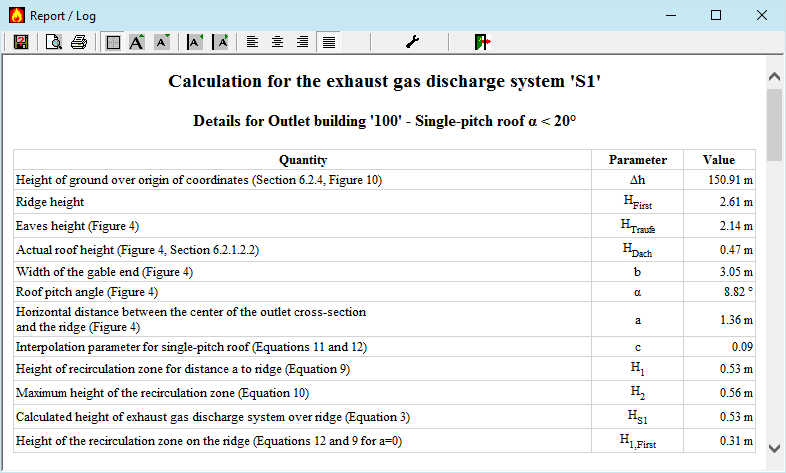
Task: Align text right
Action: 301,42
